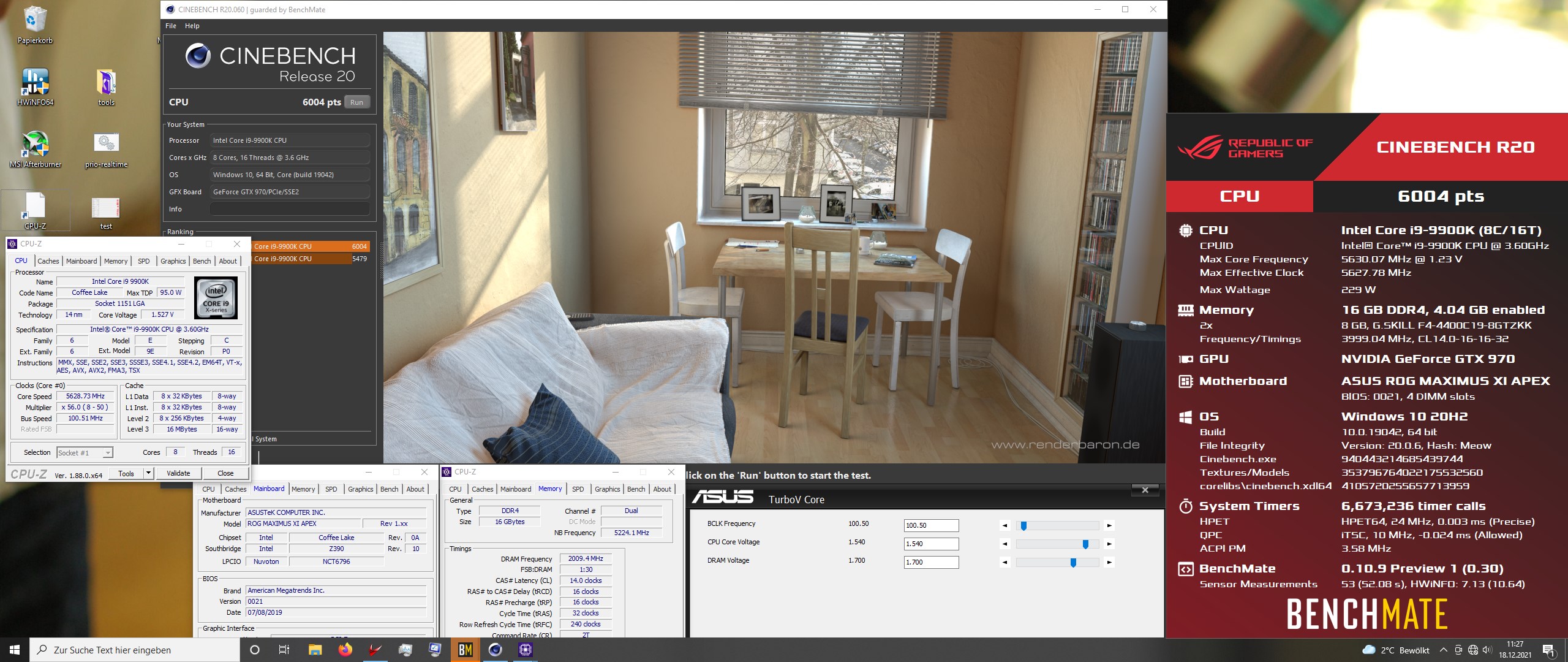
Task: Select ranking row with score 6004
Action: coord(311,246)
